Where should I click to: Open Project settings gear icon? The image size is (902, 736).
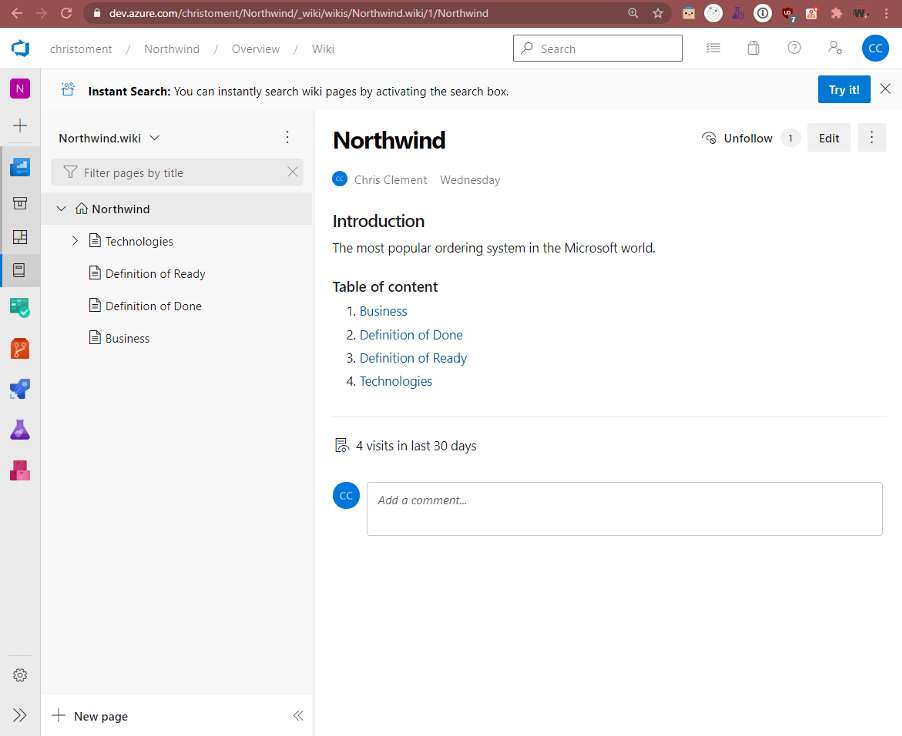20,675
